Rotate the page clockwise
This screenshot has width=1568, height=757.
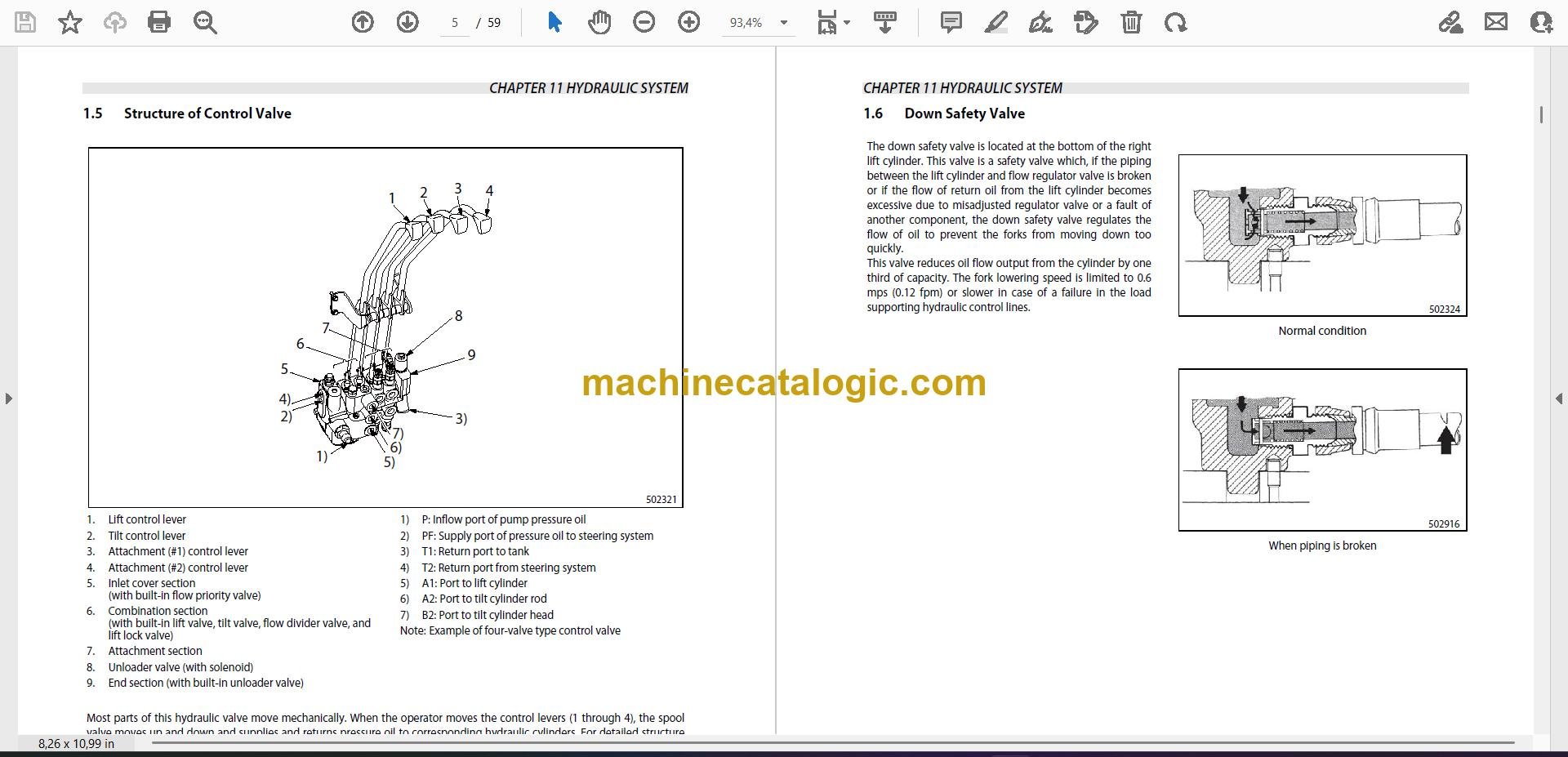(x=1176, y=22)
